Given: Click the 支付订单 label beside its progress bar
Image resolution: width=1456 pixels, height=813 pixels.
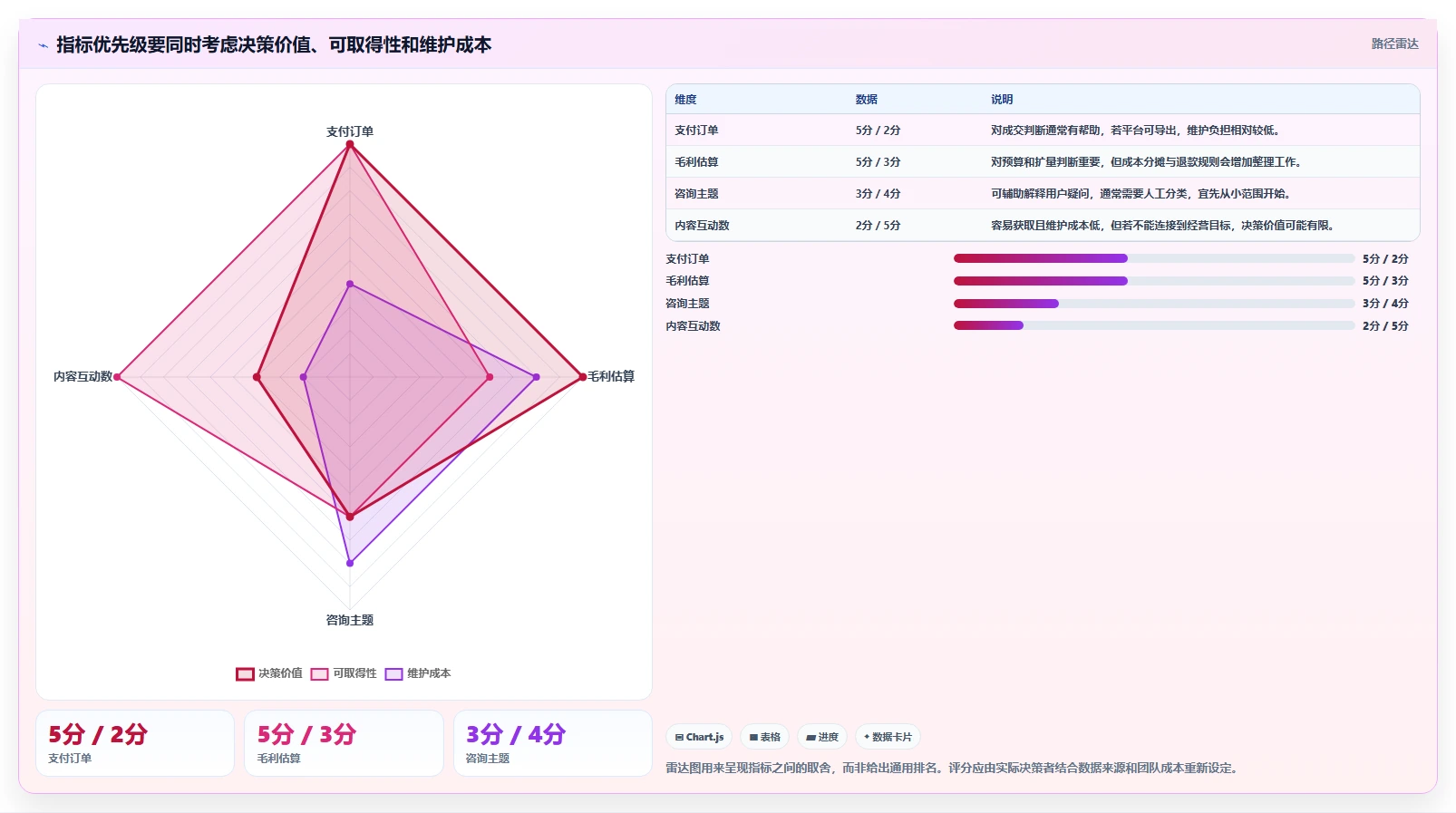Looking at the screenshot, I should pos(687,259).
